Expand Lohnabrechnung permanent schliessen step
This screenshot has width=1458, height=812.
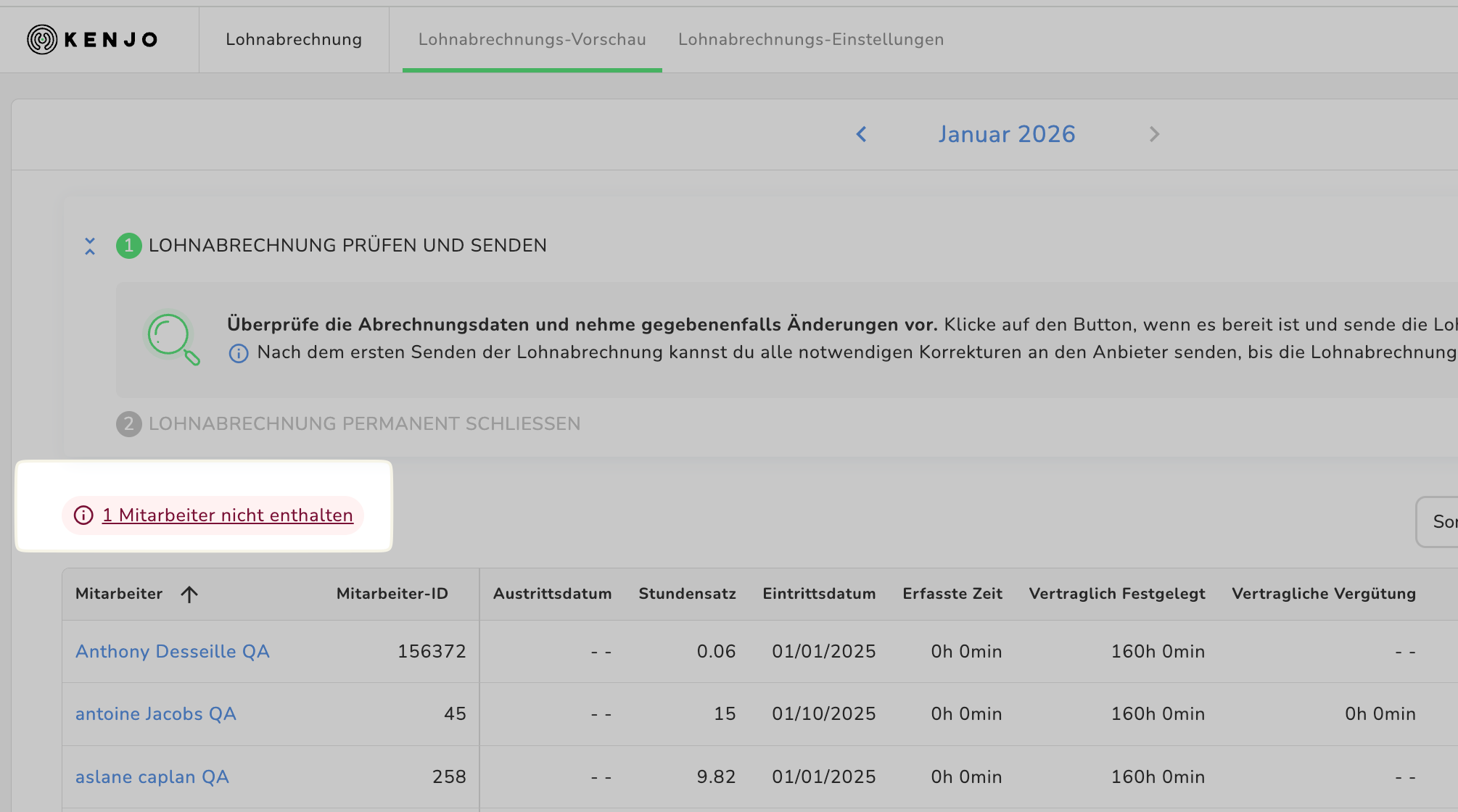point(364,423)
